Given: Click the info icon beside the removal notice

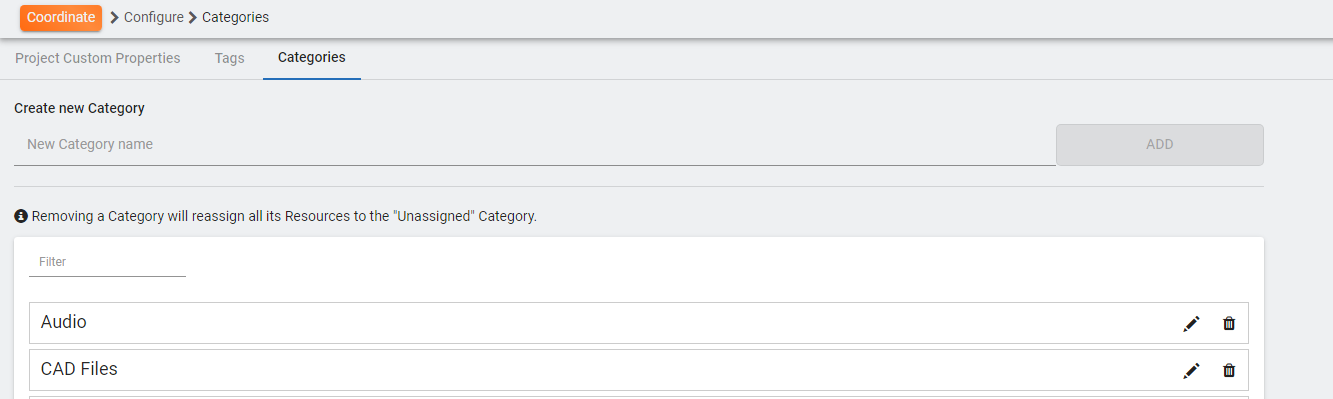Looking at the screenshot, I should pos(21,216).
